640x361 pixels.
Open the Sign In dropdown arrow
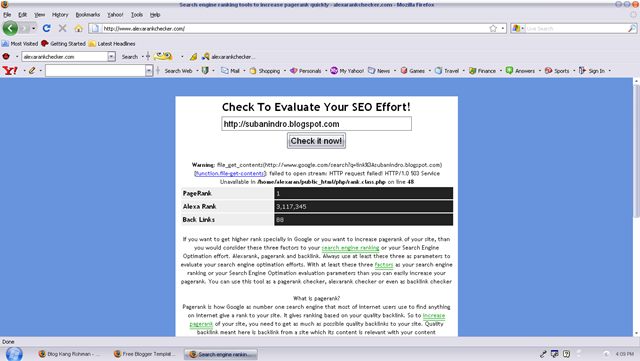pos(610,71)
